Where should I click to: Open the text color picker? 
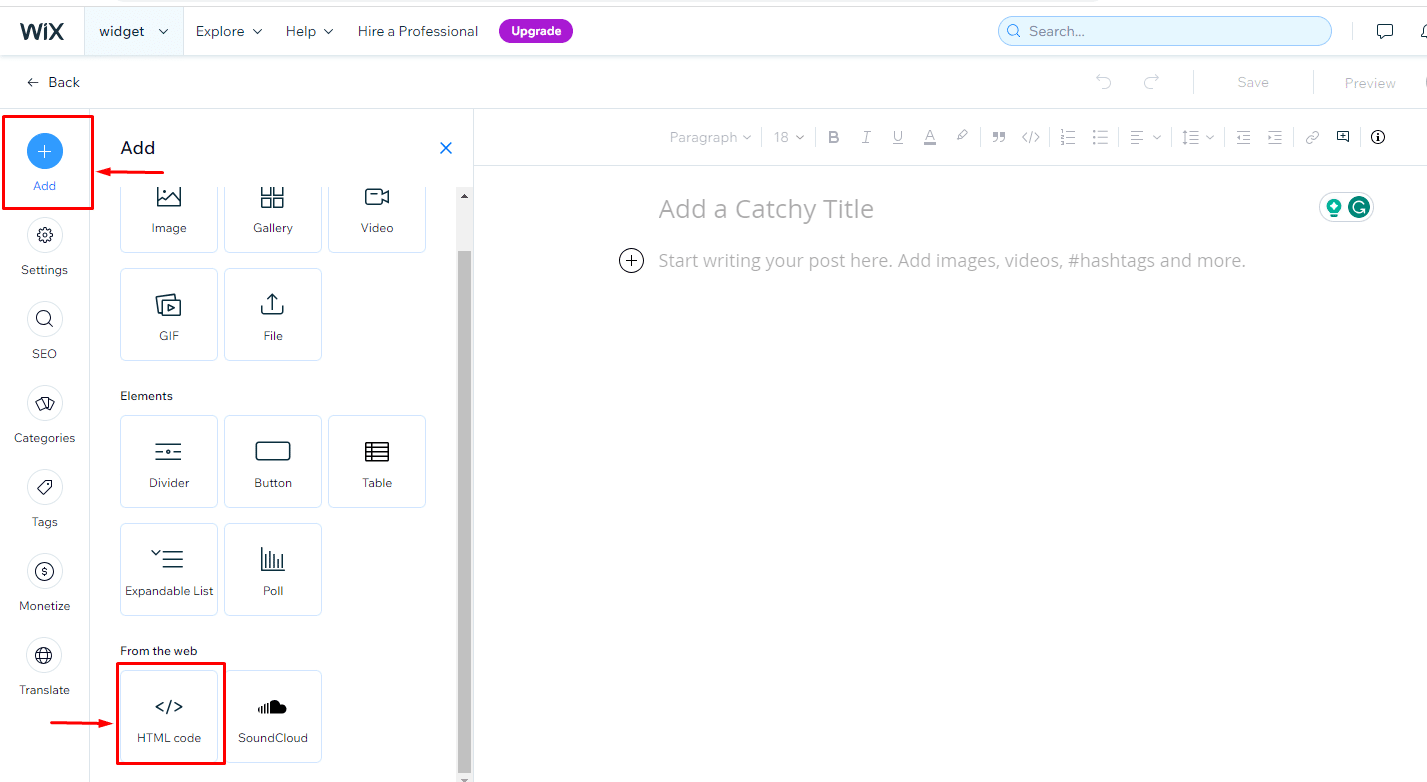(x=930, y=138)
